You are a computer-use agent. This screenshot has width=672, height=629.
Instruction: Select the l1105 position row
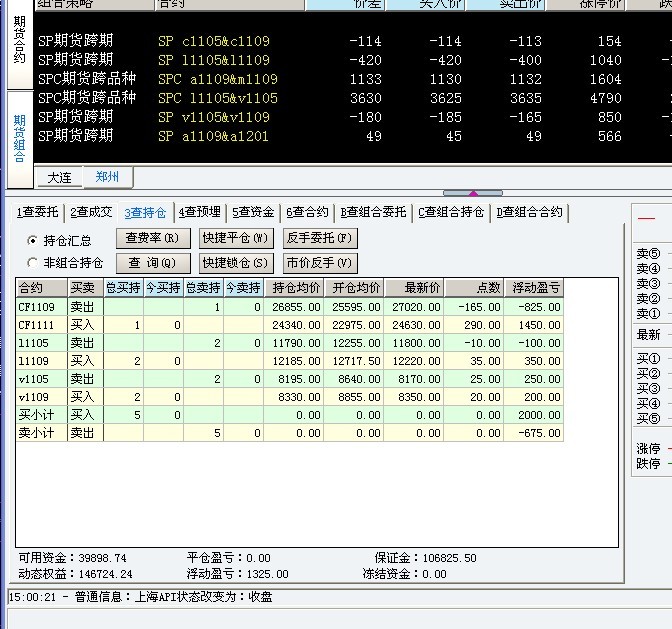[289, 343]
